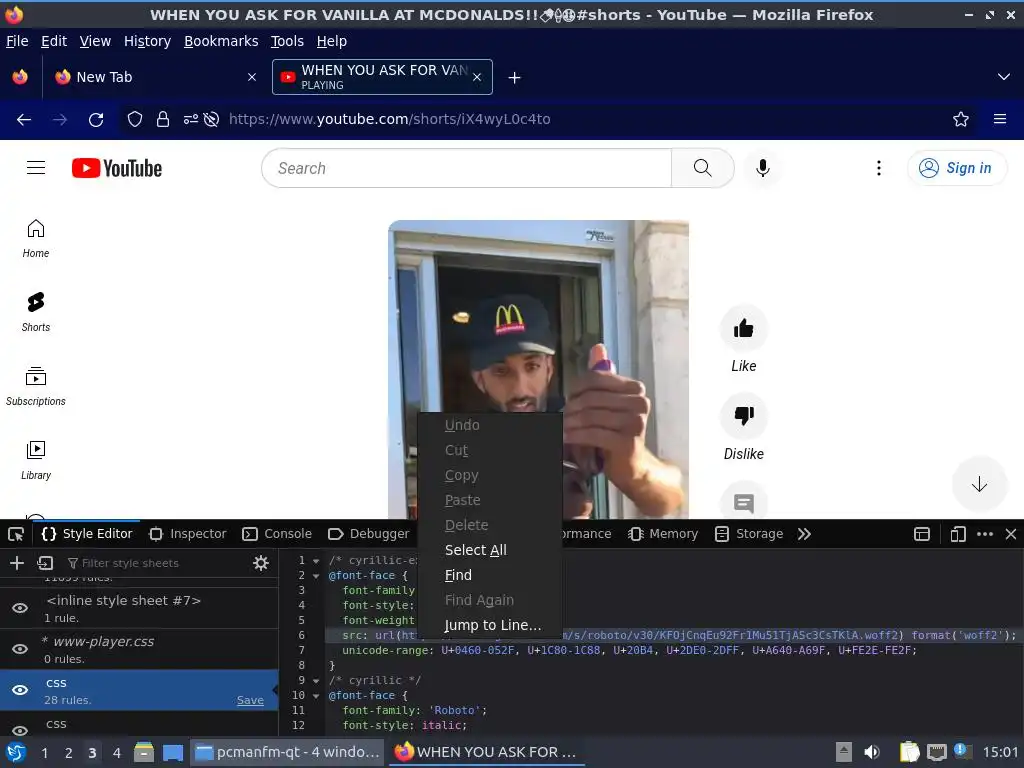Show site security info via padlock icon
The height and width of the screenshot is (768, 1024).
pos(163,119)
